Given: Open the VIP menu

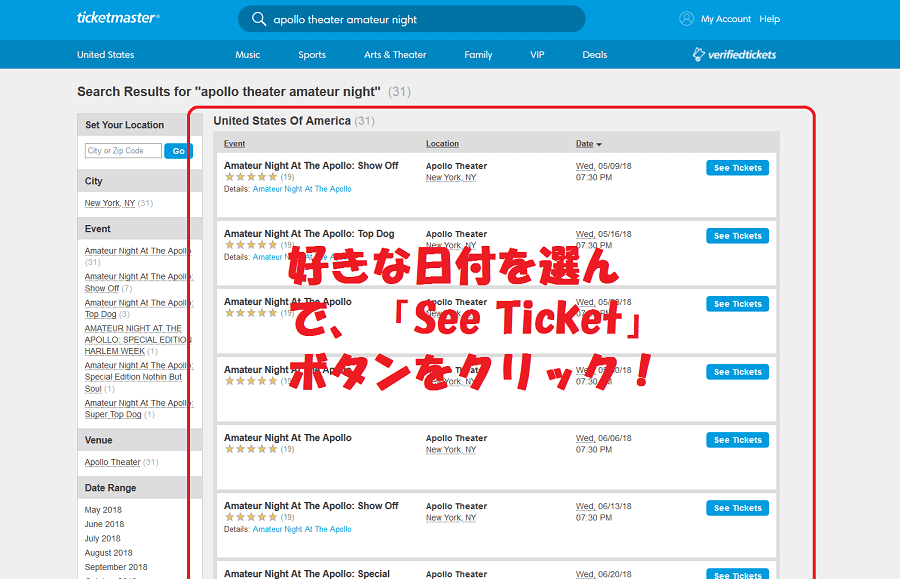Looking at the screenshot, I should pos(537,55).
